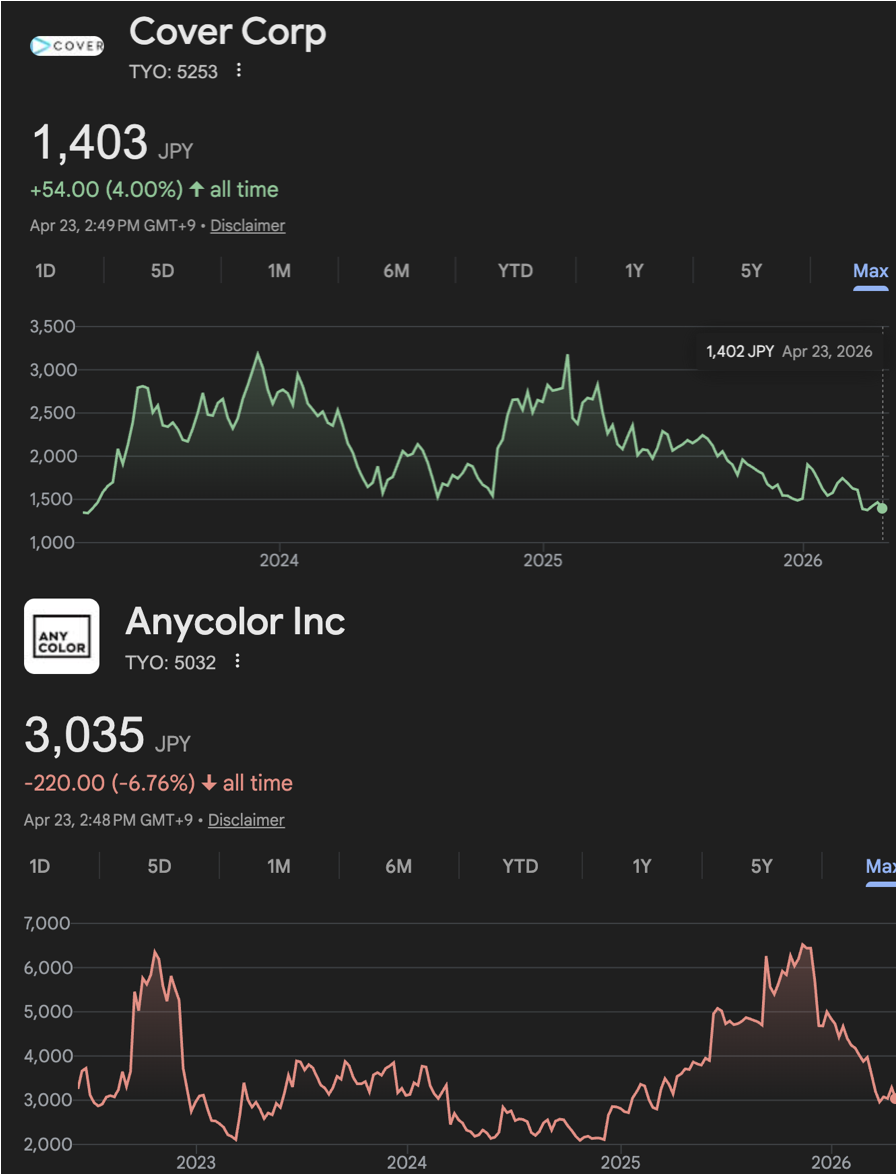The image size is (896, 1174).
Task: Click the 2026 label on Cover Corp chart
Action: coord(802,560)
